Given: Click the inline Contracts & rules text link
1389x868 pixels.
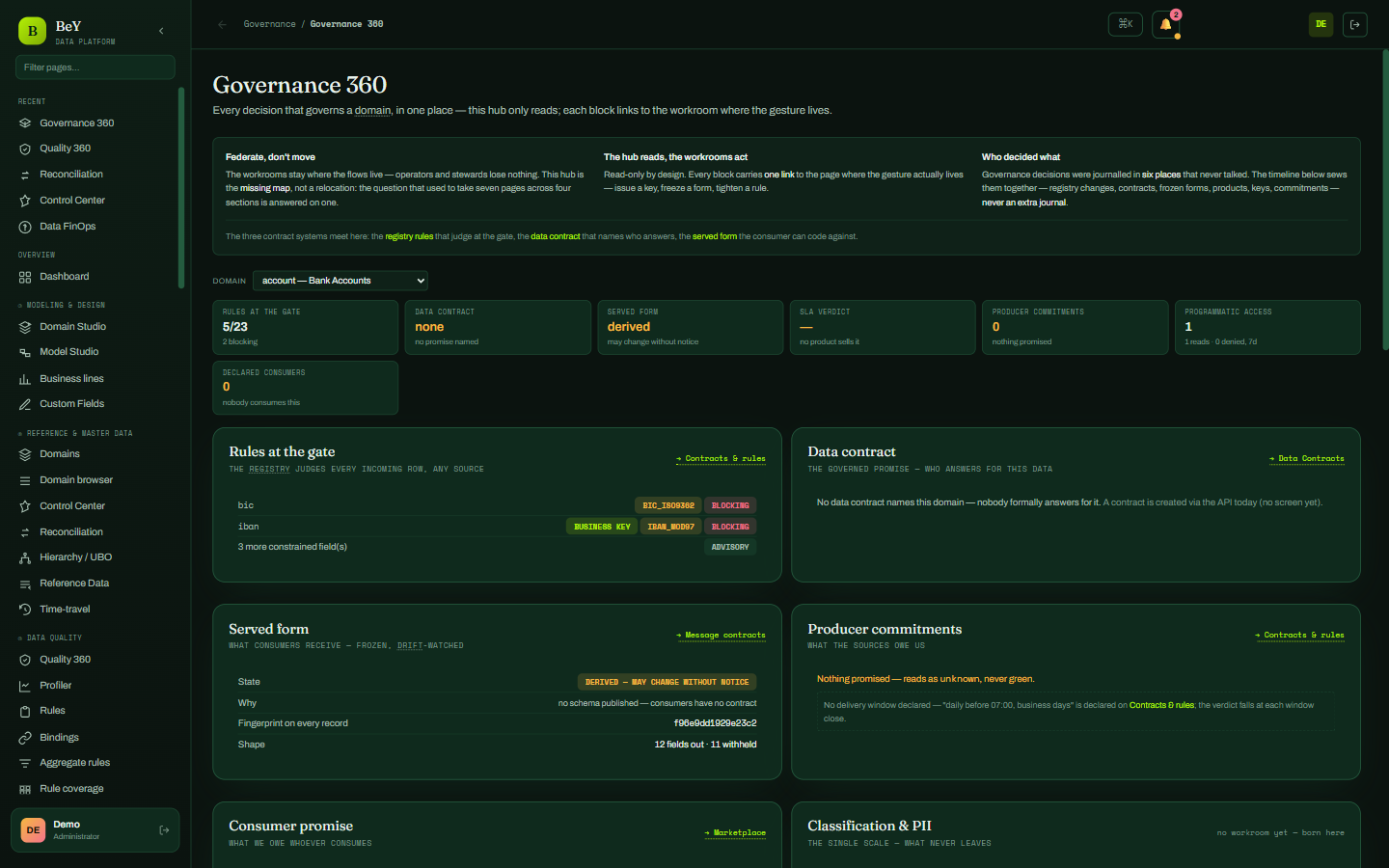Looking at the screenshot, I should (x=1162, y=705).
